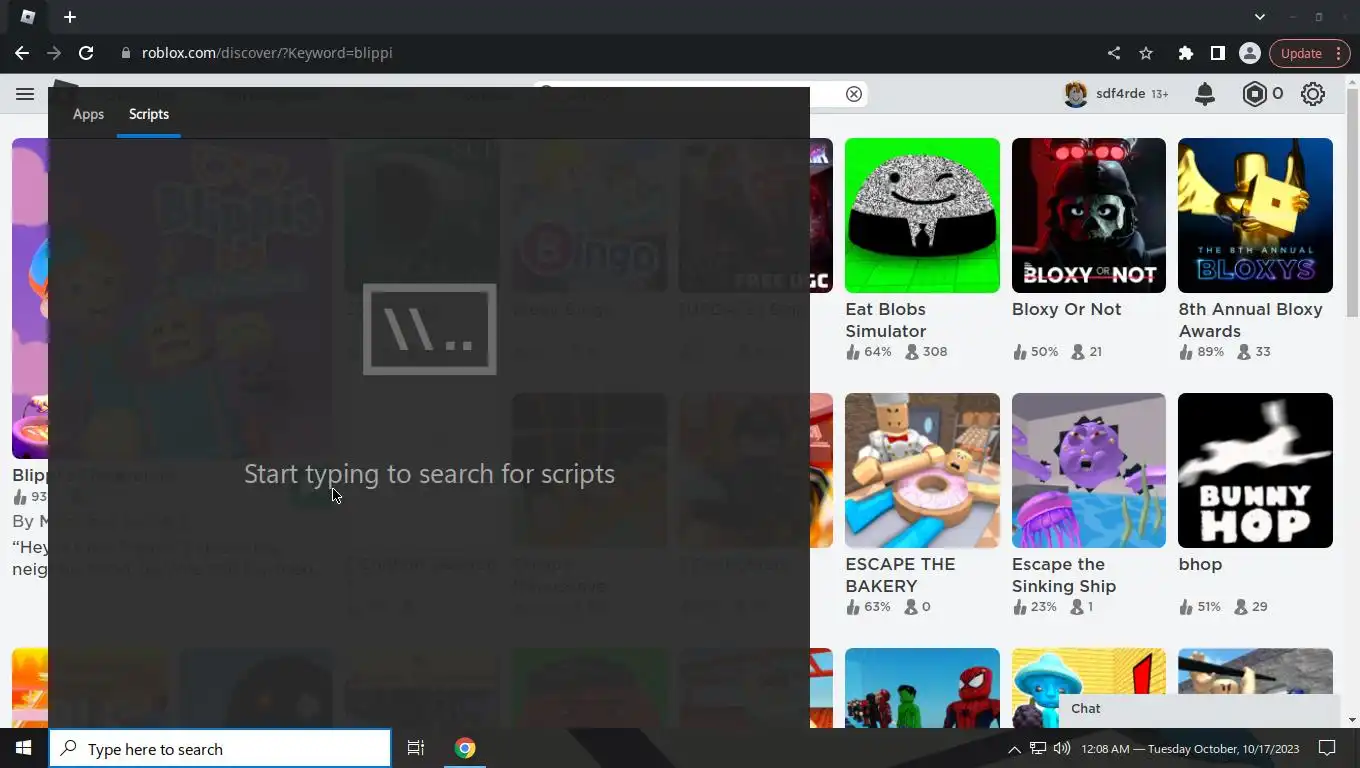Click sdf4rde username link

coord(1120,94)
